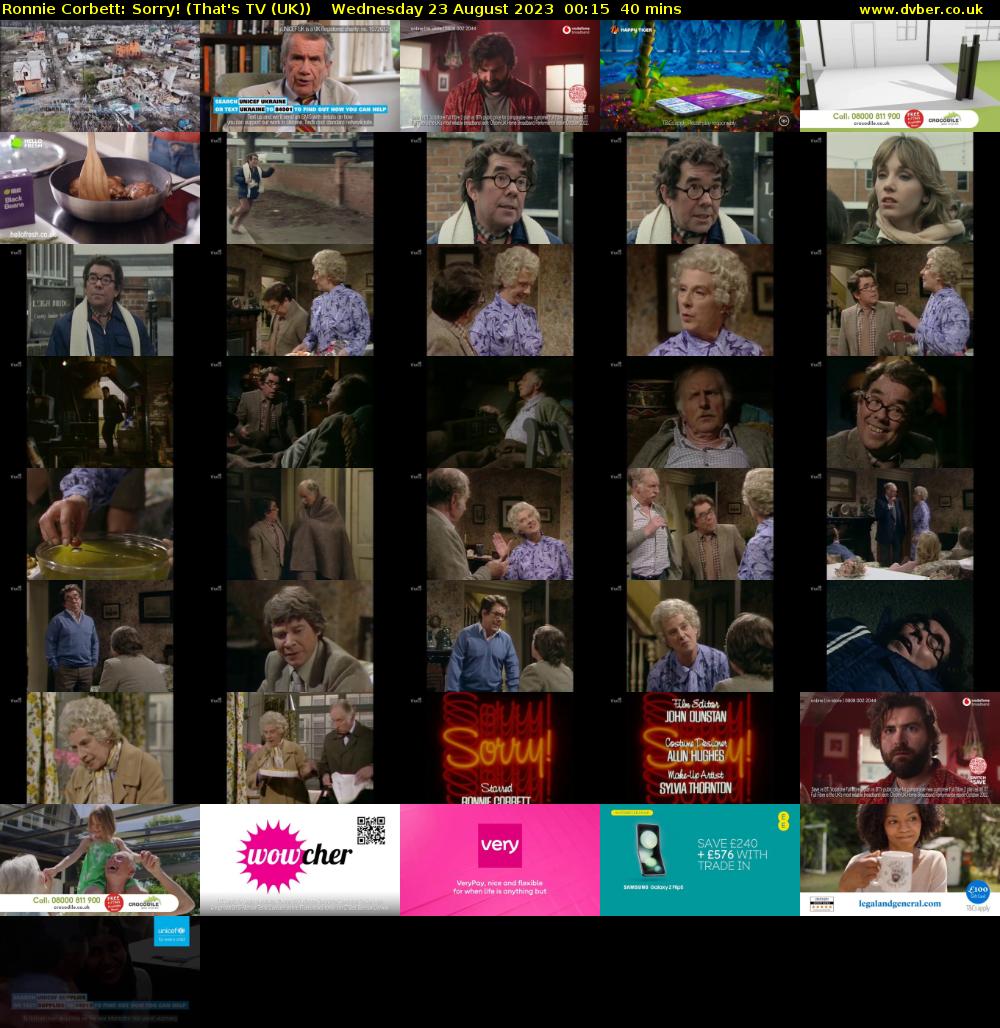The height and width of the screenshot is (1028, 1000).
Task: Select the duration '40 mins'
Action: 650,9
